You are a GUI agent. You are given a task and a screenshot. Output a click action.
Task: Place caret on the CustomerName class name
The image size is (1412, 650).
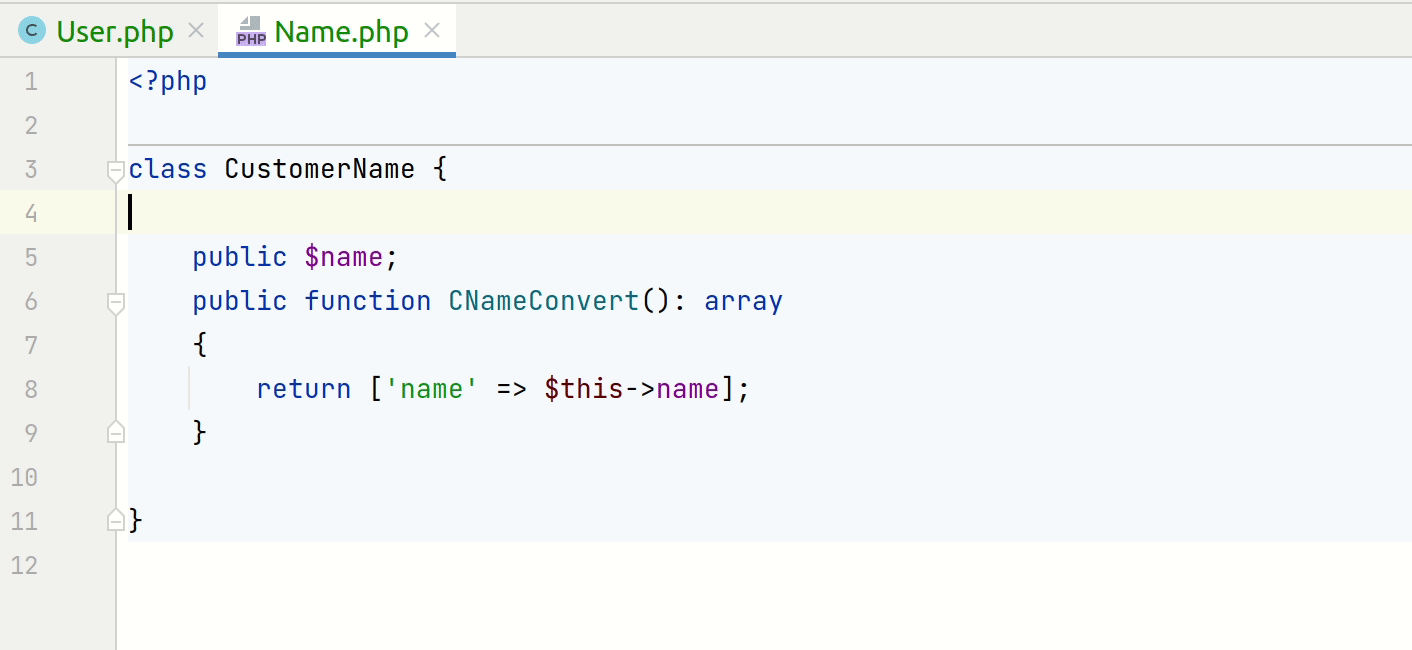click(318, 169)
